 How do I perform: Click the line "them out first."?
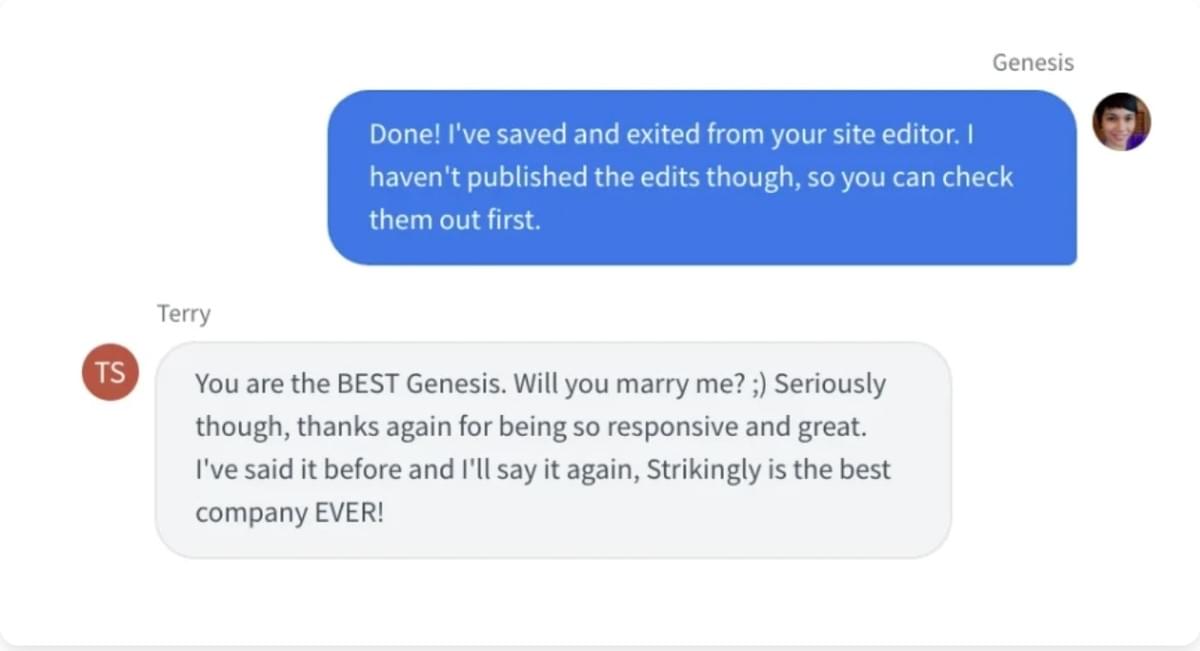[455, 220]
